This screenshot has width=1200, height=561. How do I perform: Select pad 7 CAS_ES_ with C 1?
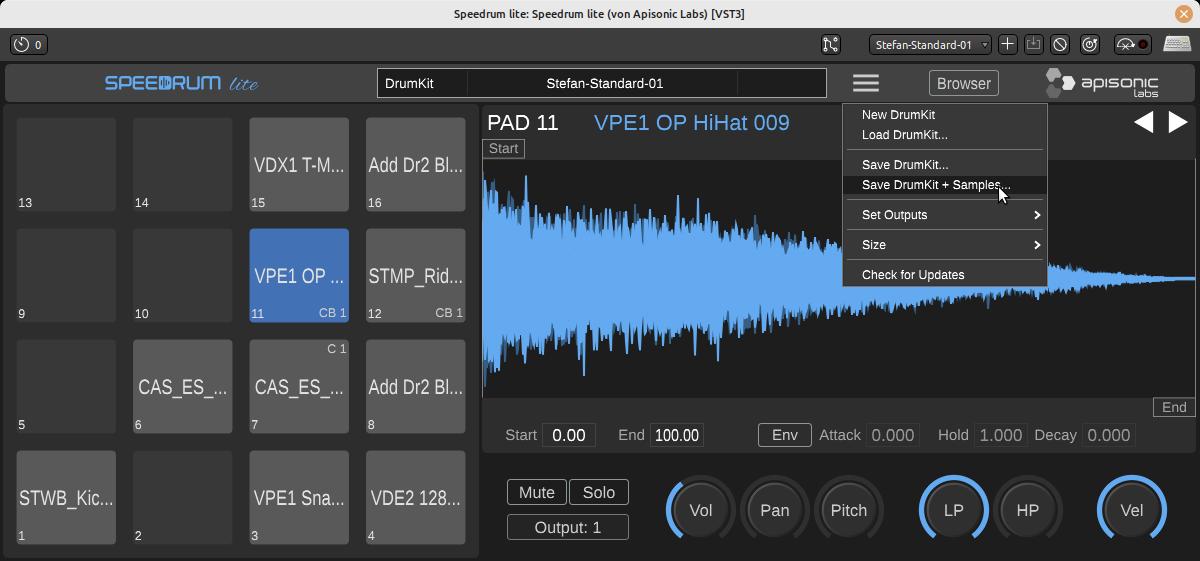299,387
